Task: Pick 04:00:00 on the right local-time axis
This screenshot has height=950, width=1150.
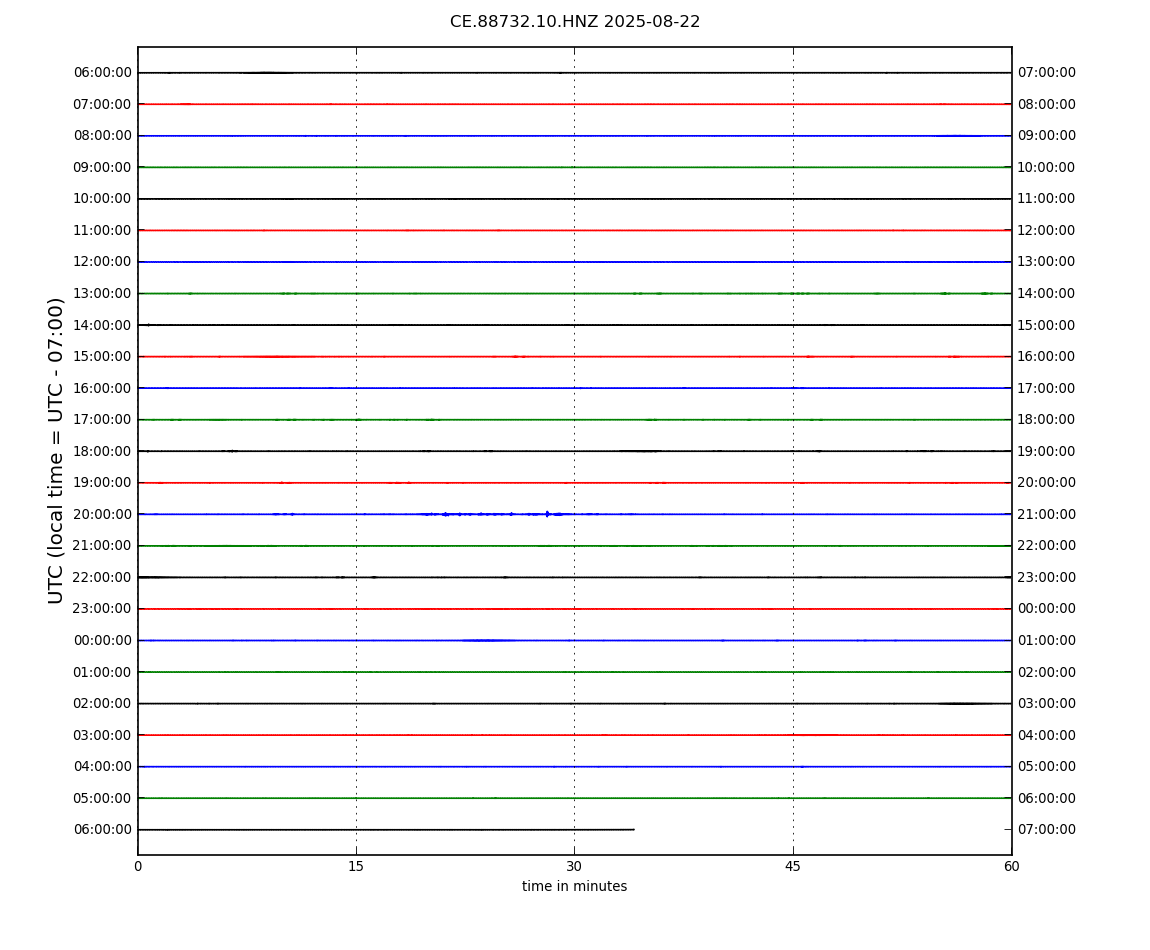Action: click(x=1047, y=735)
